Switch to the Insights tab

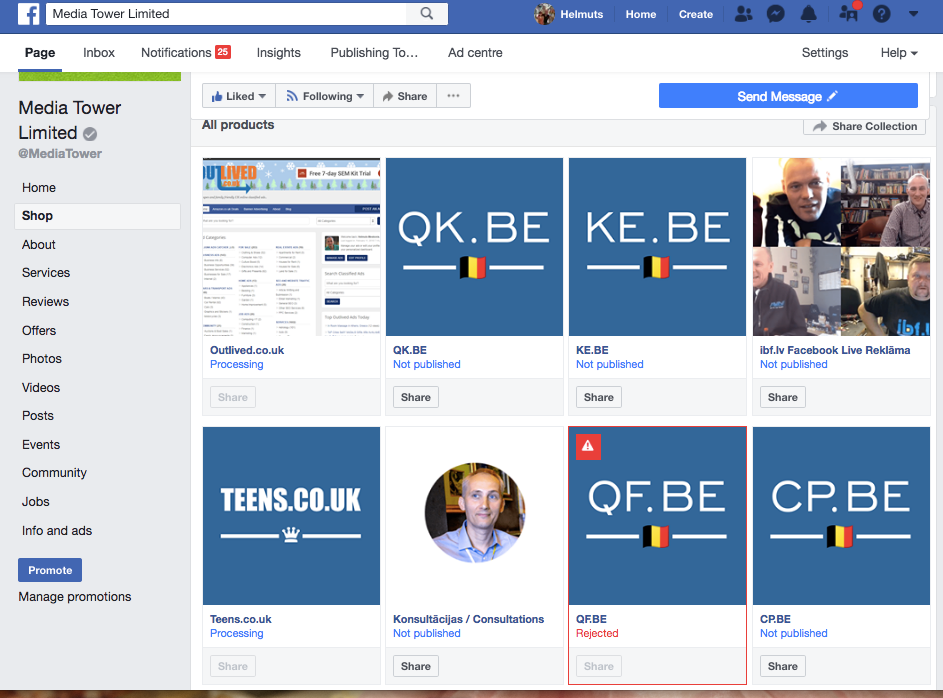point(278,53)
